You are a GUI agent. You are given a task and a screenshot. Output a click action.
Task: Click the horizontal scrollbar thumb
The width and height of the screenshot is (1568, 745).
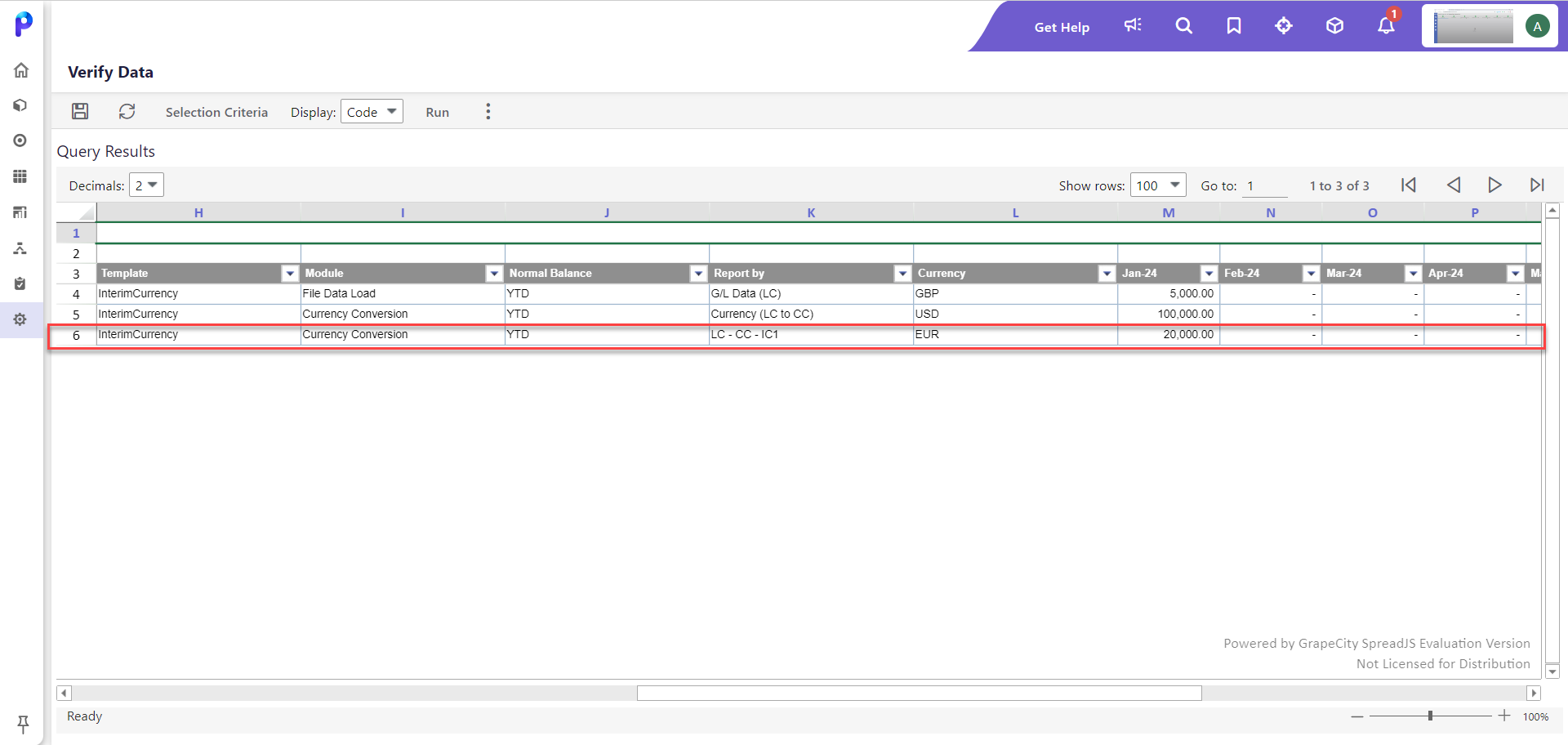(x=919, y=694)
